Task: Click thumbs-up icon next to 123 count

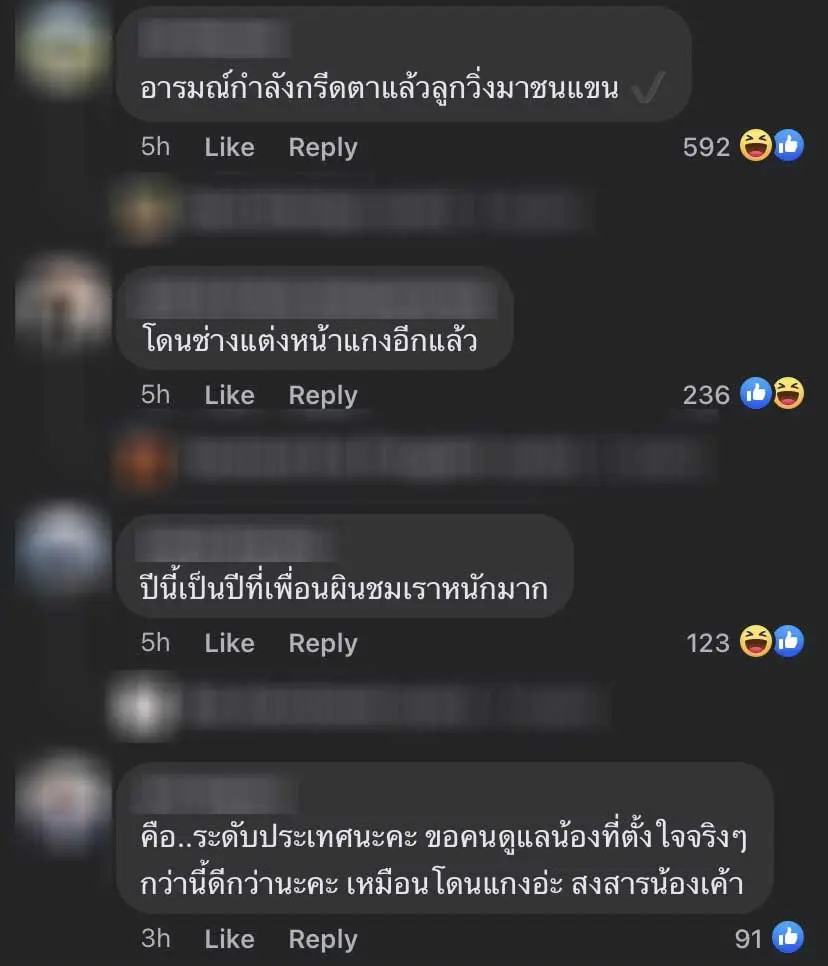Action: click(x=789, y=641)
